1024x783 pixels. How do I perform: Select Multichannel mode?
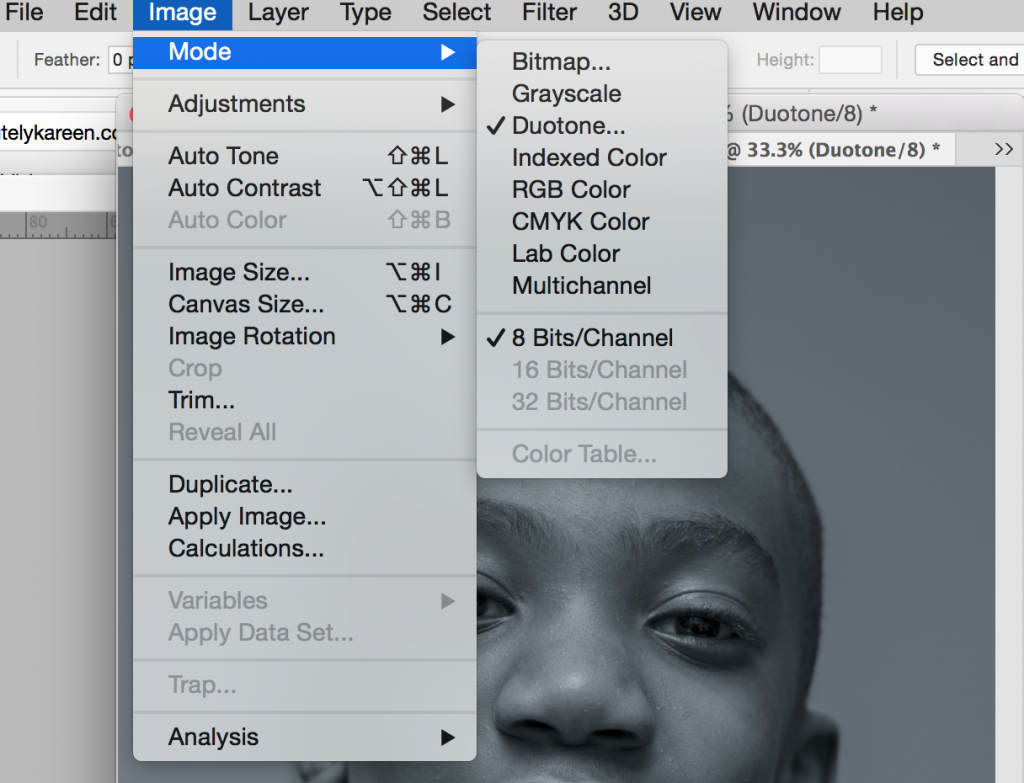pyautogui.click(x=602, y=285)
